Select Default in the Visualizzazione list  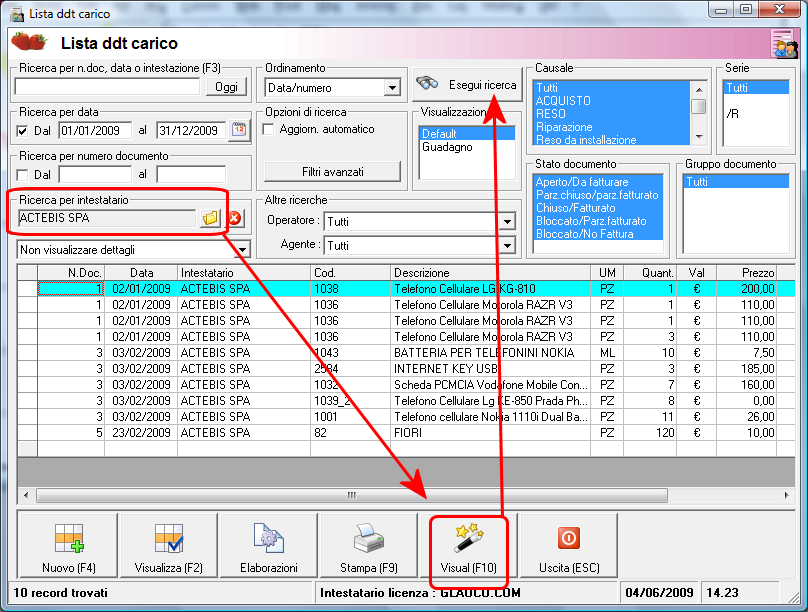coord(467,134)
